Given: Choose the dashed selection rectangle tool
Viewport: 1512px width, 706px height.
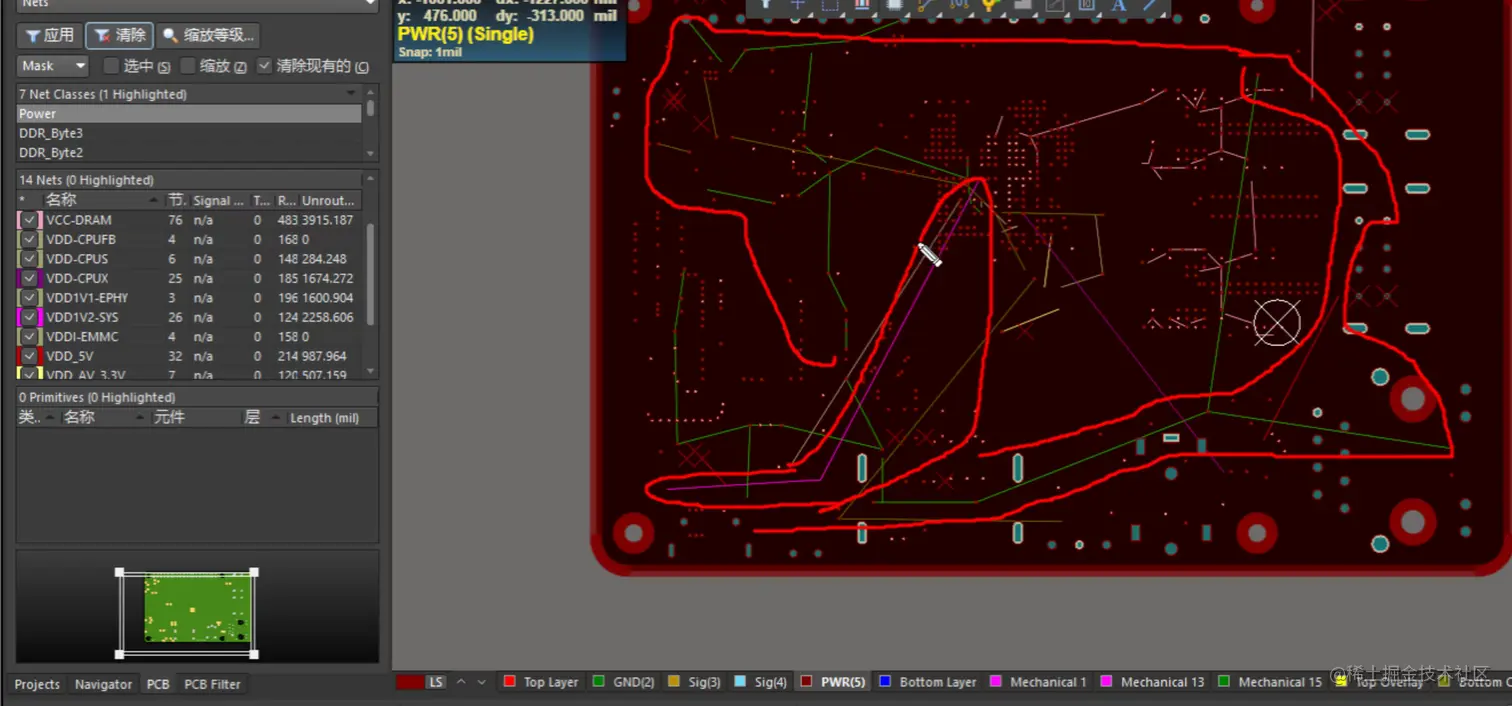Looking at the screenshot, I should [x=830, y=5].
